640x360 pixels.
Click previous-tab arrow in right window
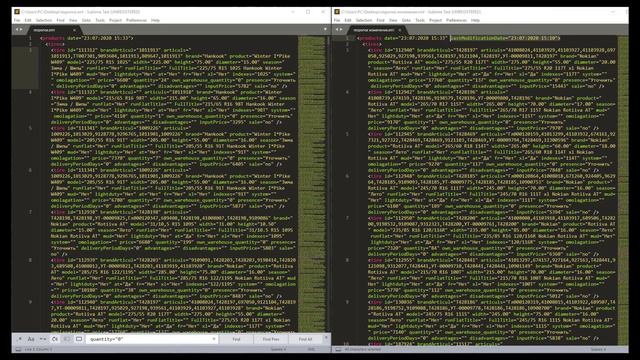337,29
